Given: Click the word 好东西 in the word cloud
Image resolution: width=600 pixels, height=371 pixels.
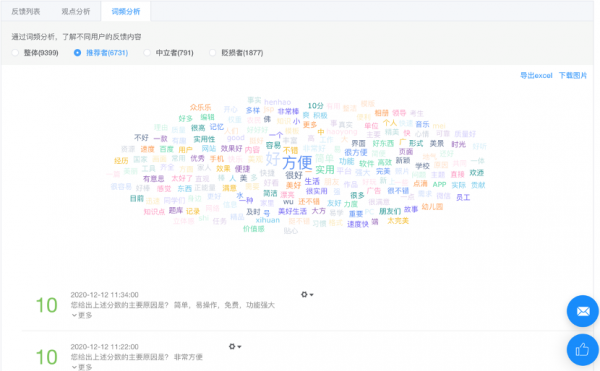Looking at the screenshot, I should pos(383,143).
